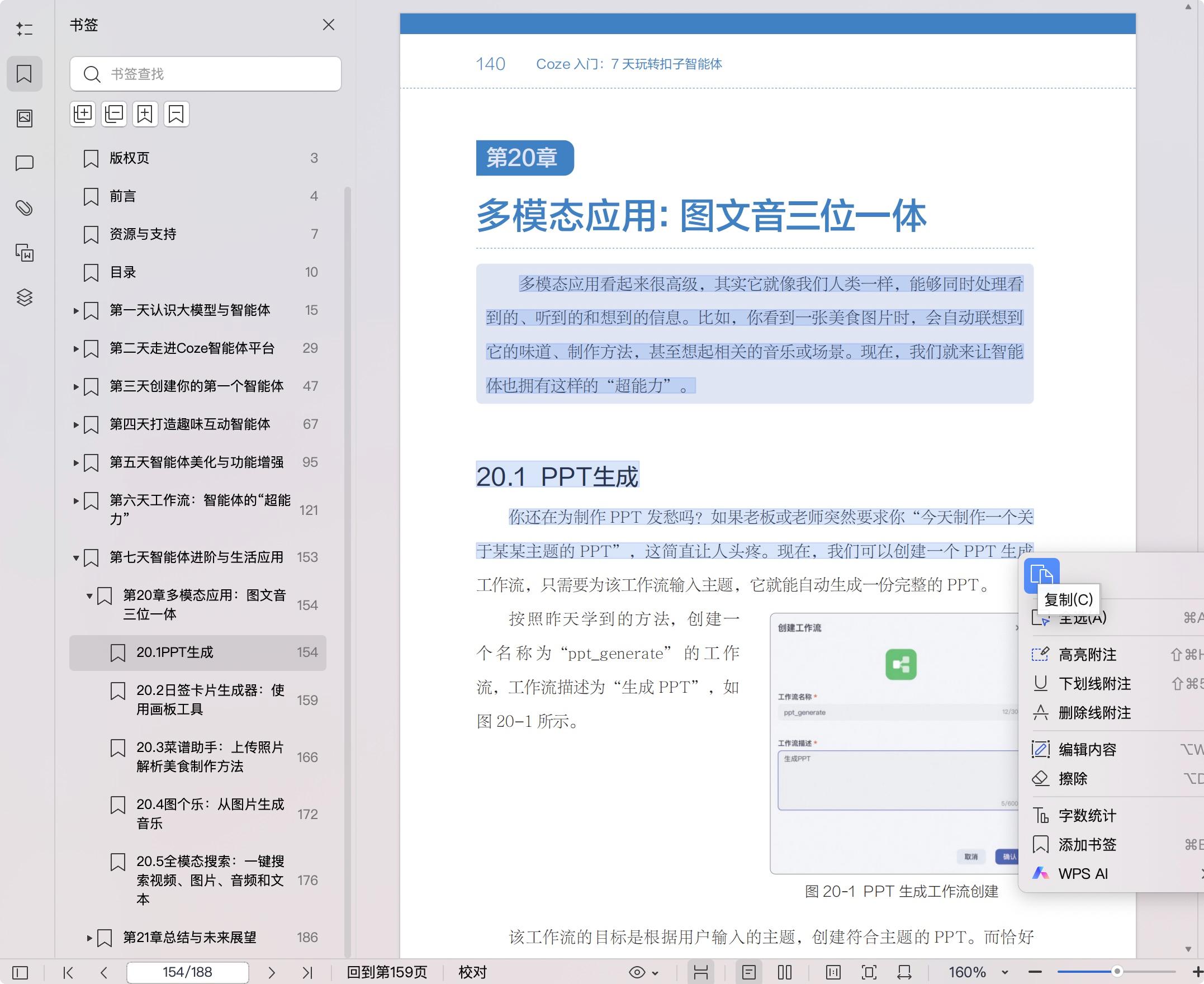Jump to last page
1204x984 pixels.
(x=307, y=972)
